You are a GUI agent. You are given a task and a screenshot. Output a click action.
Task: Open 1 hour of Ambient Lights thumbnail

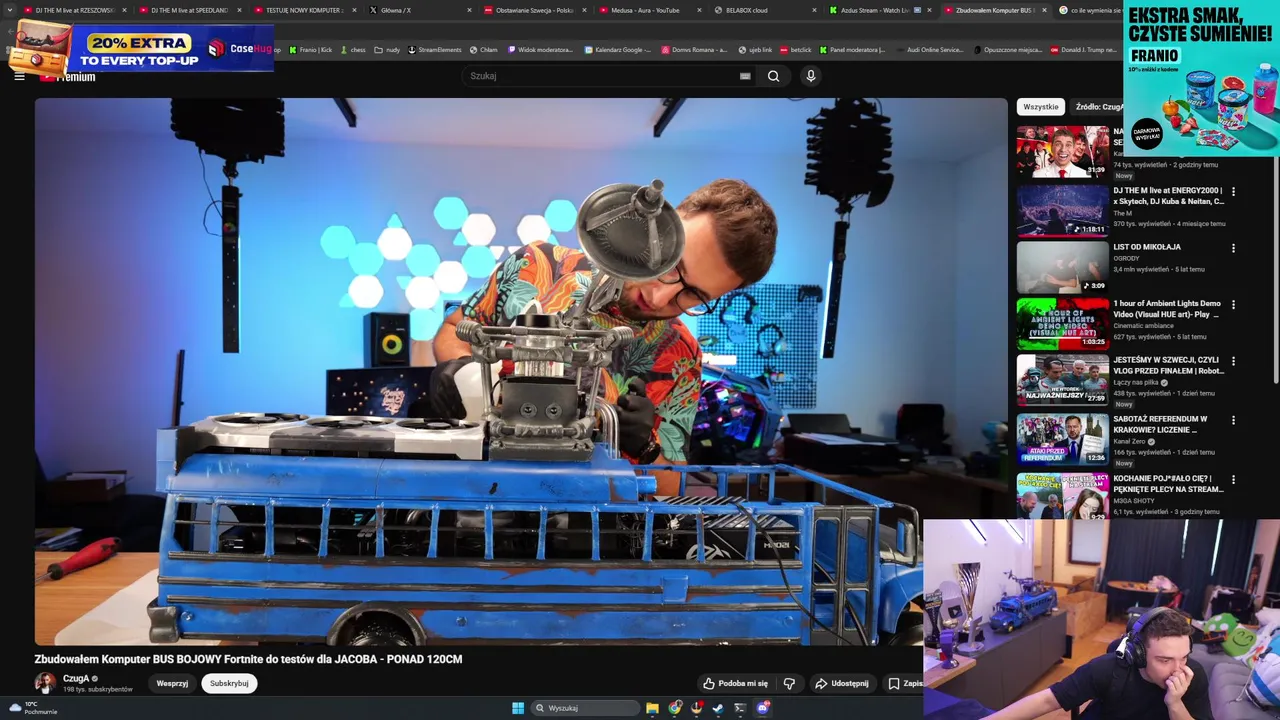click(x=1063, y=323)
